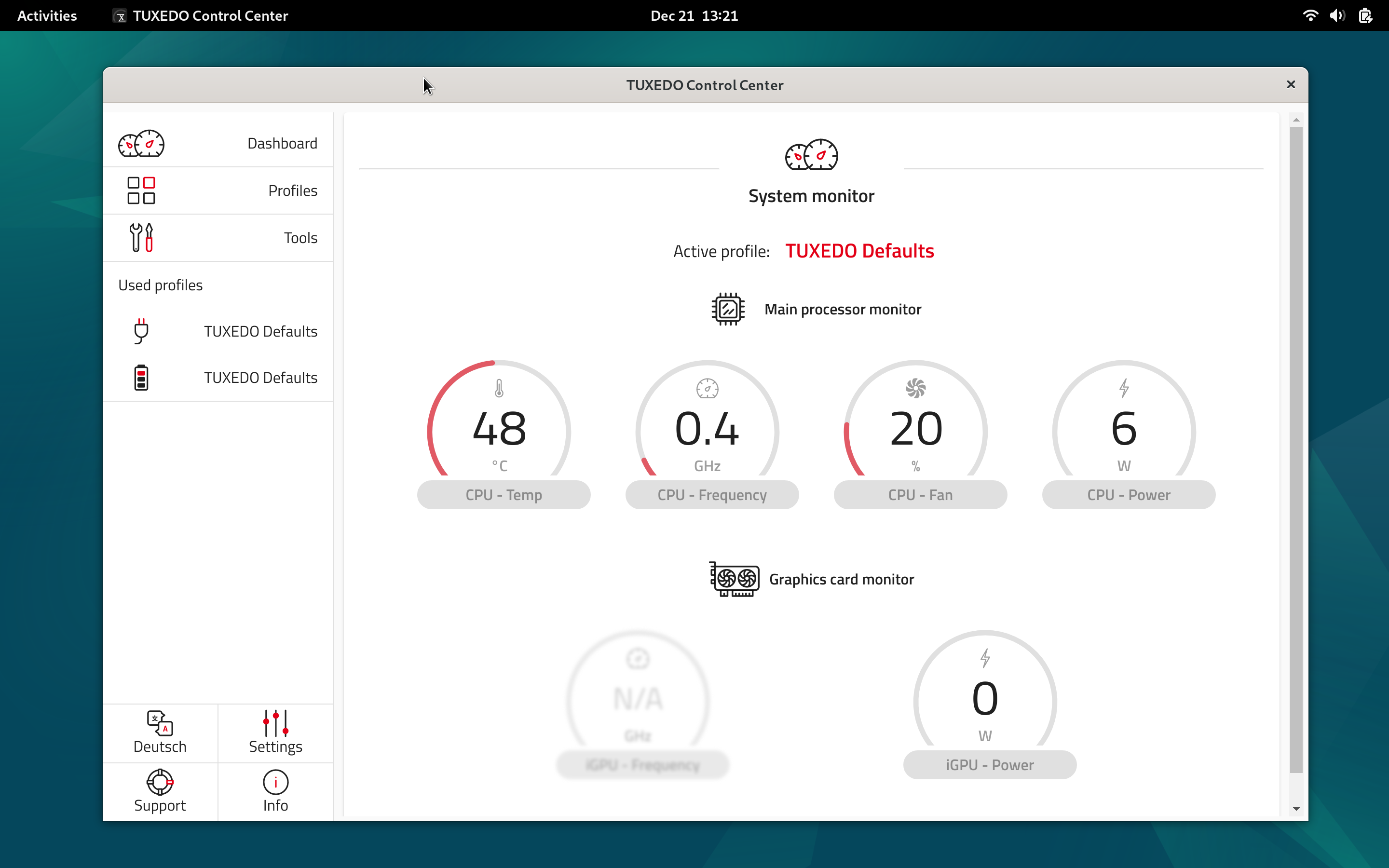Image resolution: width=1389 pixels, height=868 pixels.
Task: Click the Tools wrench and screwdriver icon
Action: click(141, 238)
